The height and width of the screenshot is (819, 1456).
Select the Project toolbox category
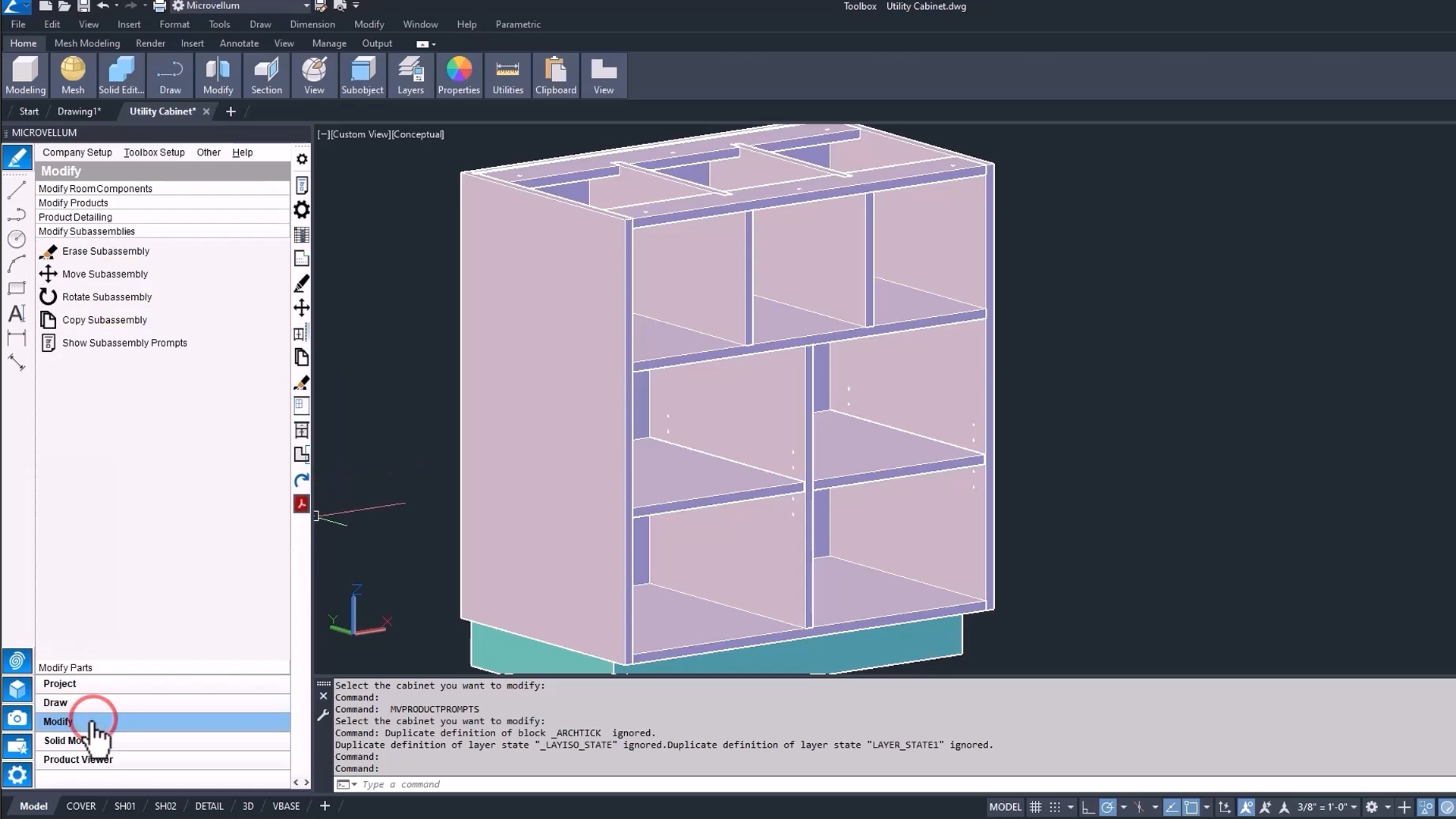(x=162, y=684)
